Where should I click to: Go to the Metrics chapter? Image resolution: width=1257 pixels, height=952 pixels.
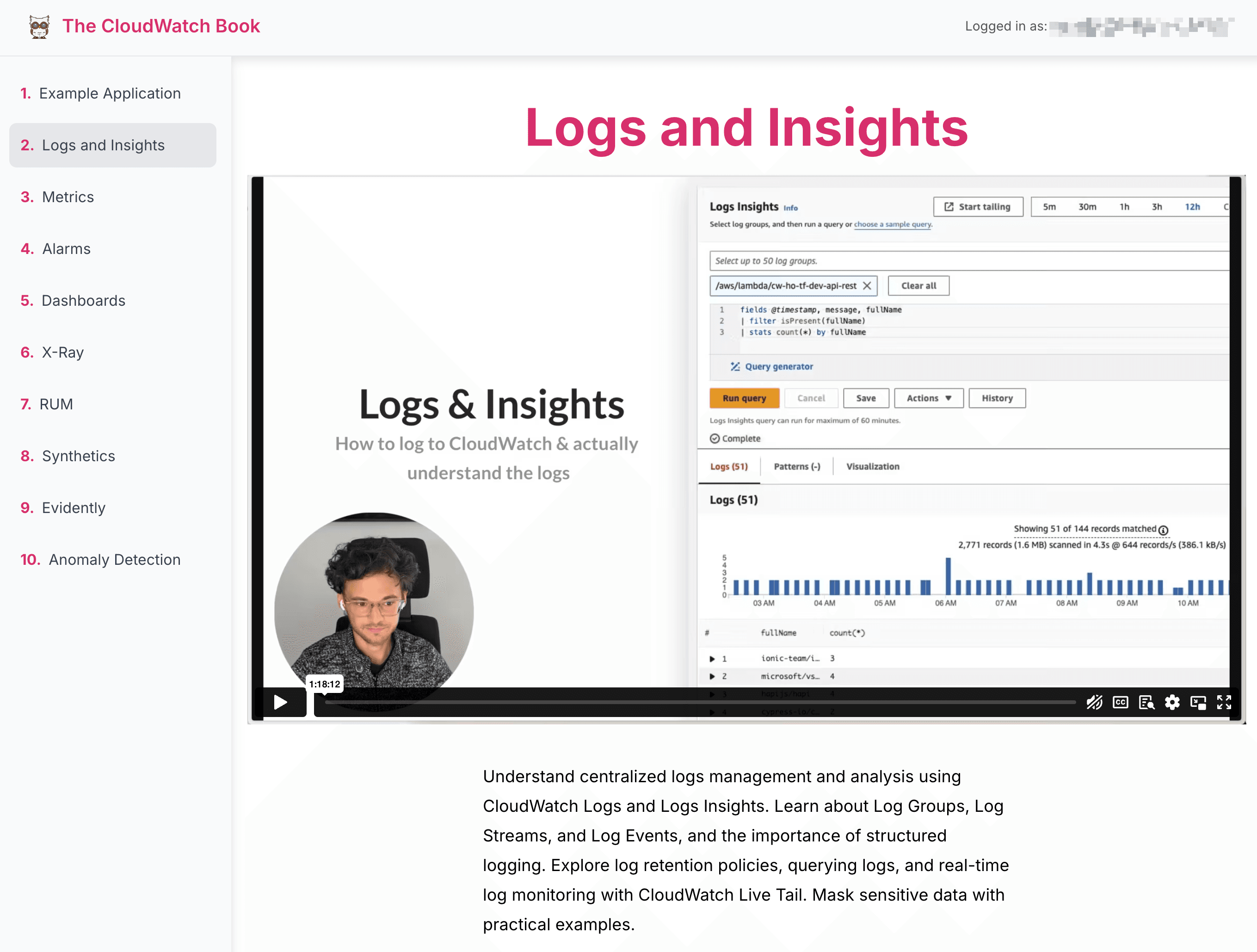tap(112, 197)
